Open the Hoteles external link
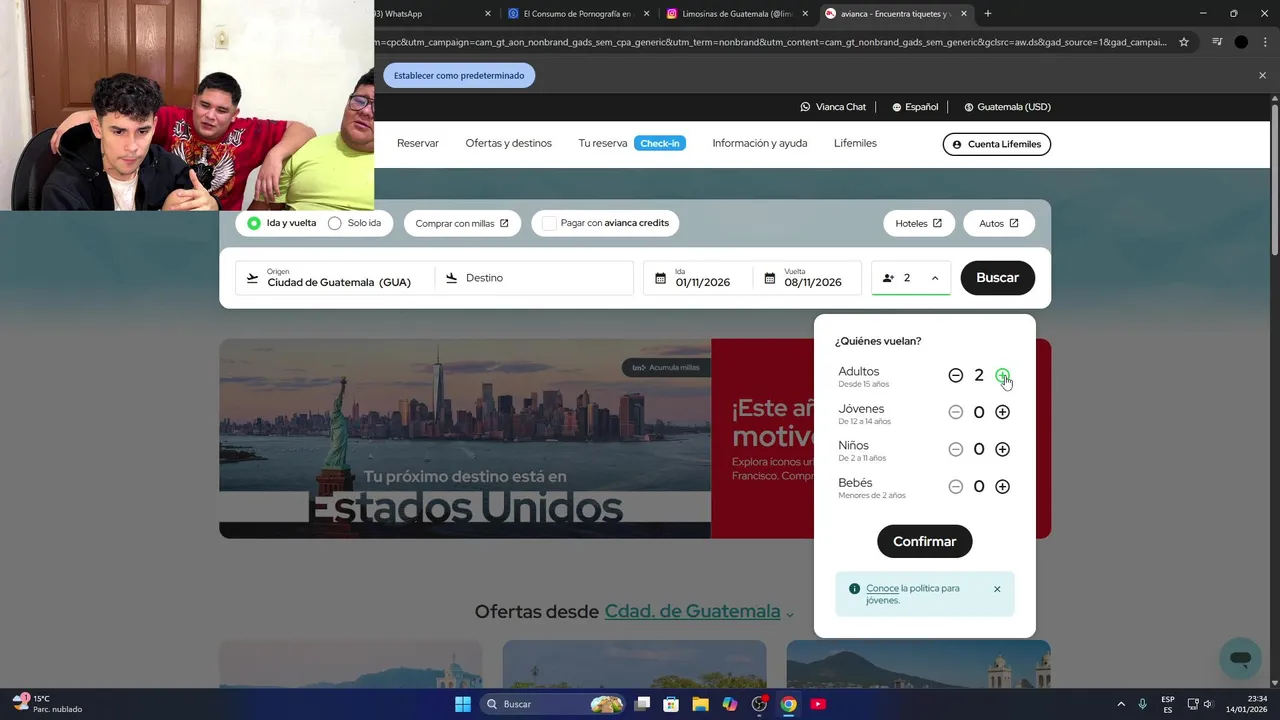1280x720 pixels. (x=919, y=223)
